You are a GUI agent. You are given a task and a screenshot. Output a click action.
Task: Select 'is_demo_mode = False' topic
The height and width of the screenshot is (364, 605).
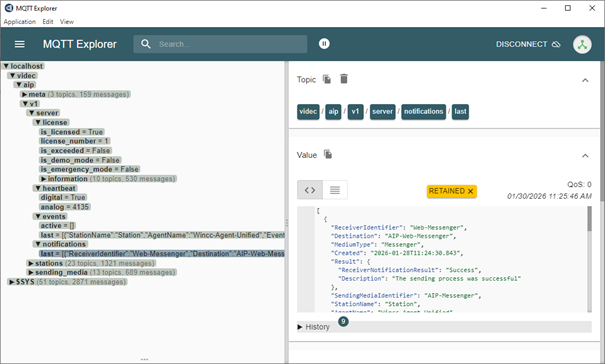point(80,160)
